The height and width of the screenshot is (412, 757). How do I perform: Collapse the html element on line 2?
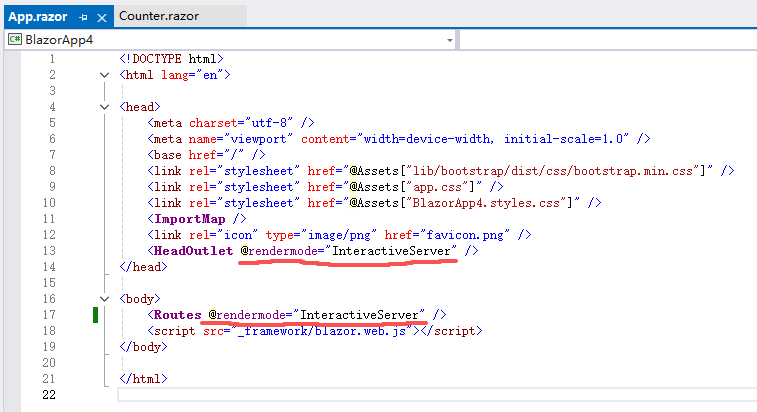[104, 75]
